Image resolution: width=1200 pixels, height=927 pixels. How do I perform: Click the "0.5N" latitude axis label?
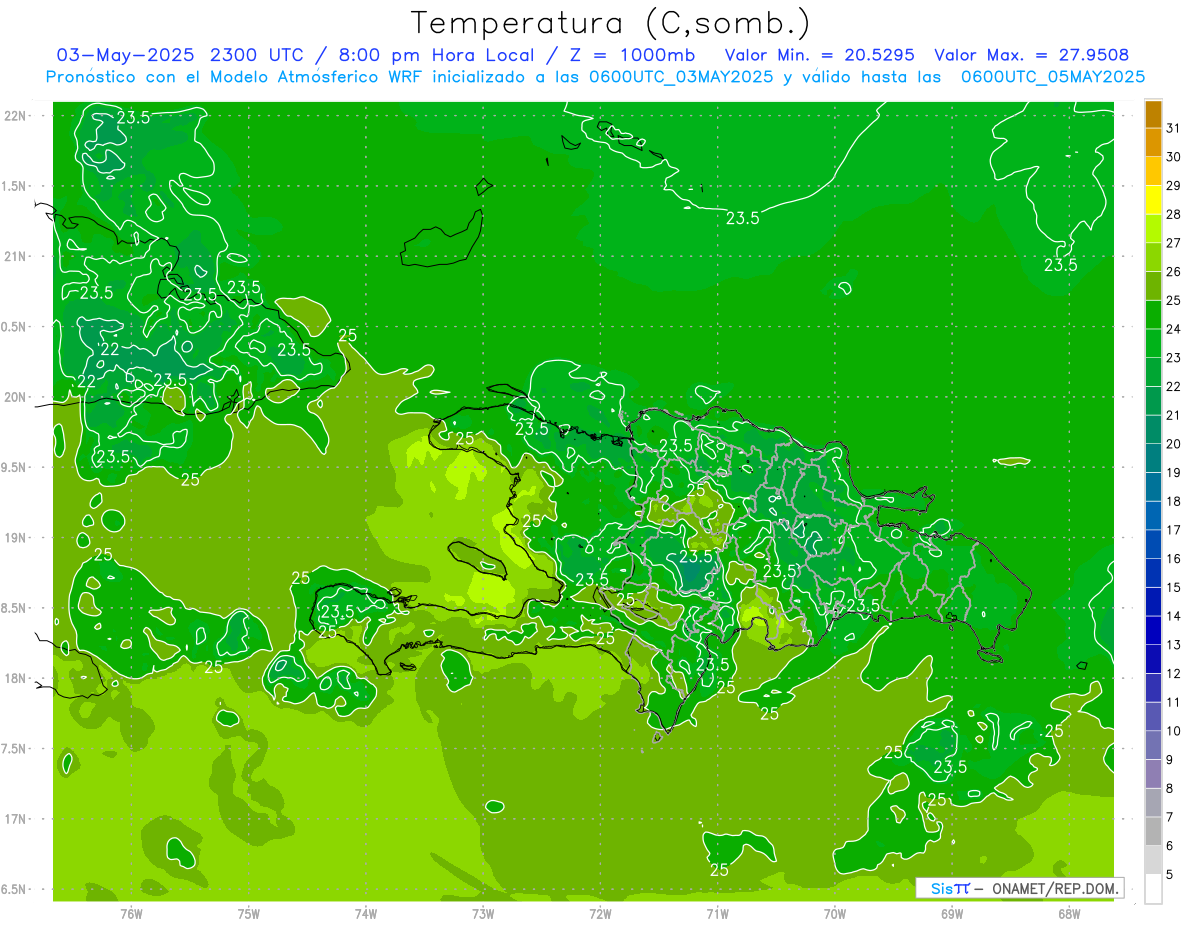[15, 327]
